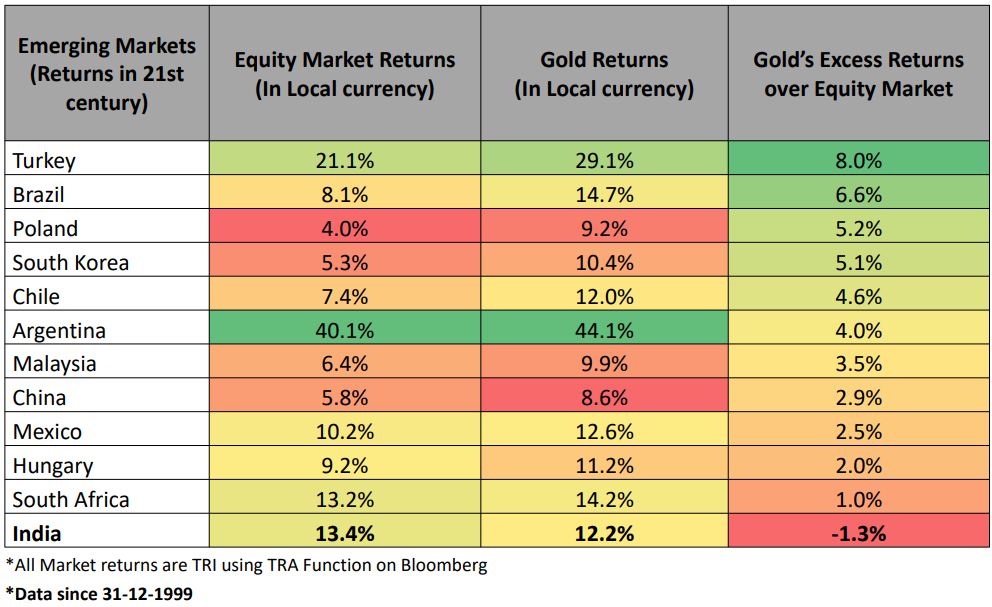This screenshot has height=607, width=992.
Task: Select Gold's Excess Returns header cell
Action: pyautogui.click(x=858, y=74)
